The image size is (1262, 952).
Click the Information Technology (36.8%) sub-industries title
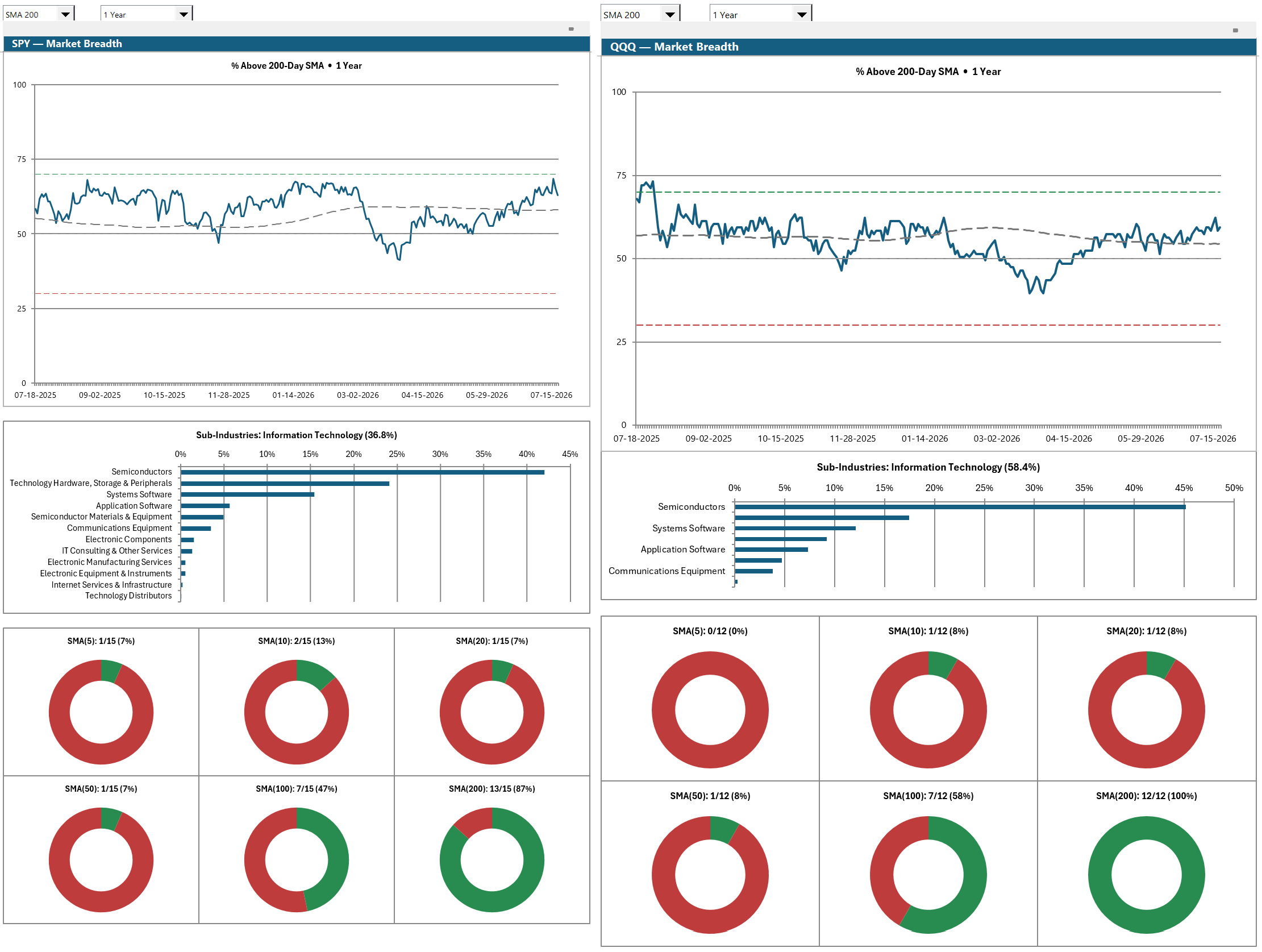click(x=297, y=435)
